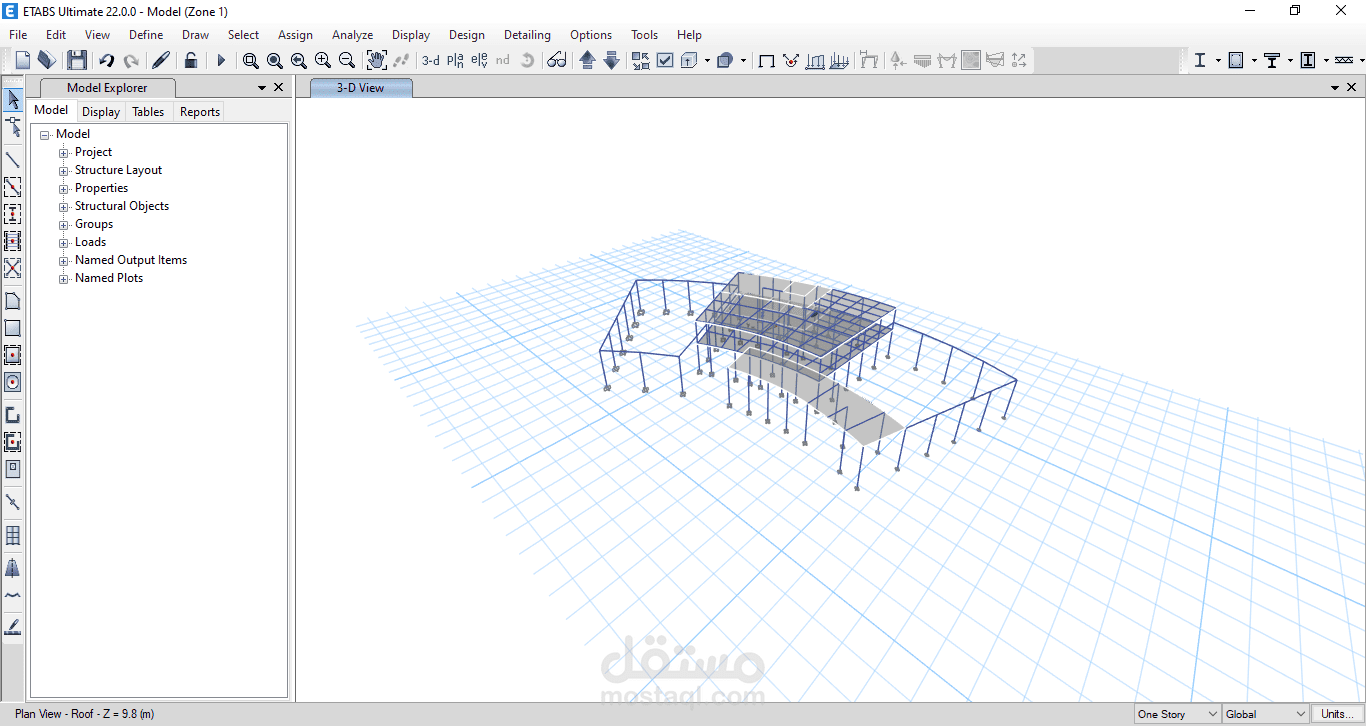The height and width of the screenshot is (726, 1366).
Task: Expand the Structure Layout node
Action: pyautogui.click(x=64, y=171)
